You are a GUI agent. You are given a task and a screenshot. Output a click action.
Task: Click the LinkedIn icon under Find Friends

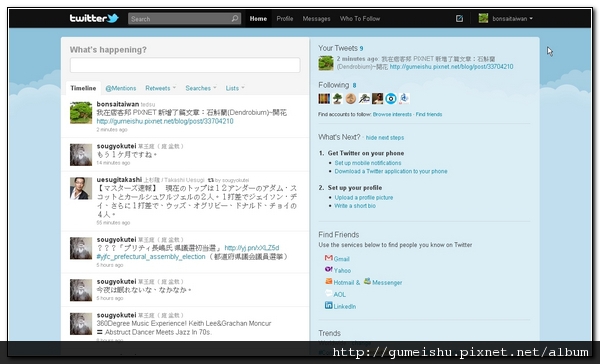328,305
